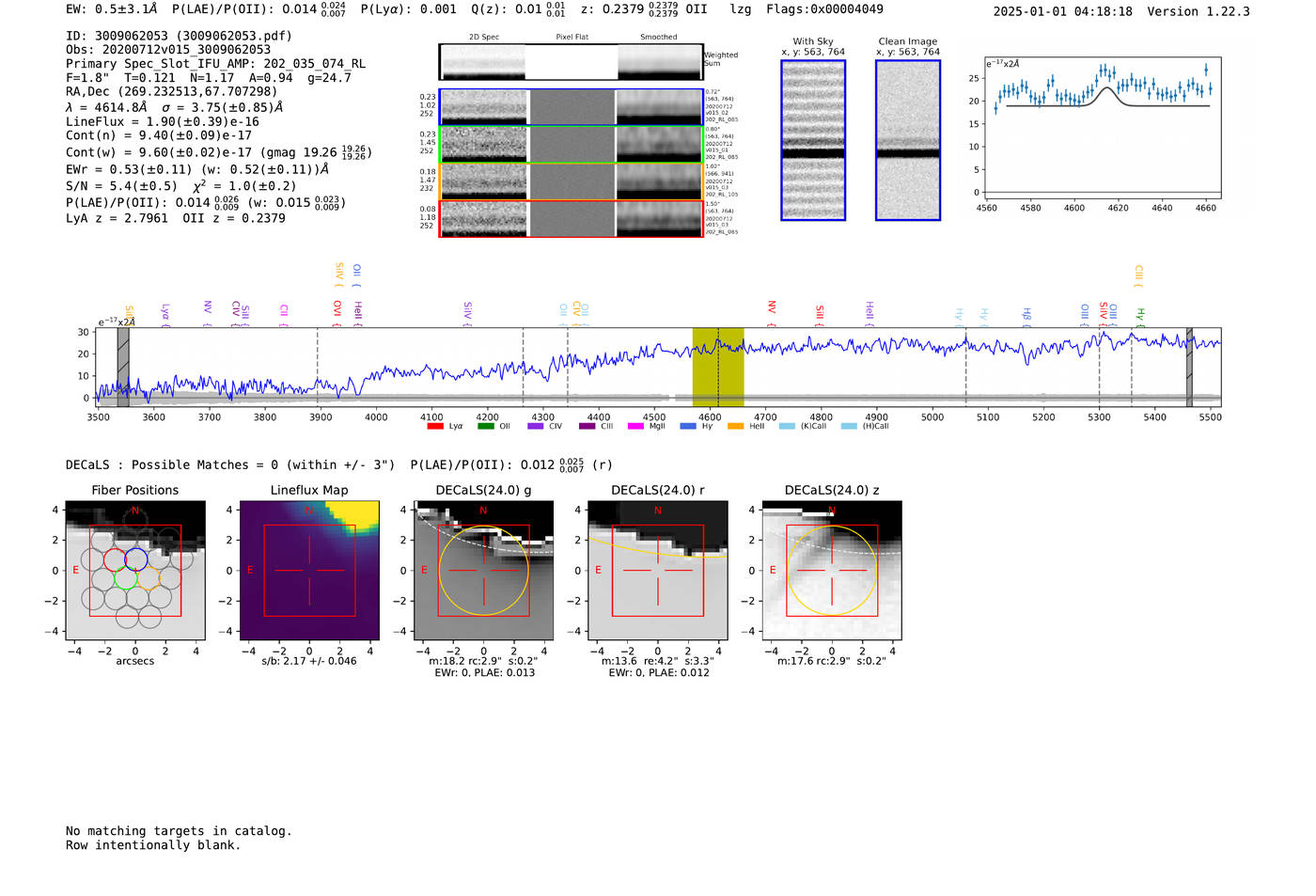Select header EW: 0.5±3.1Å value
1316x896 pixels.
[x=112, y=9]
